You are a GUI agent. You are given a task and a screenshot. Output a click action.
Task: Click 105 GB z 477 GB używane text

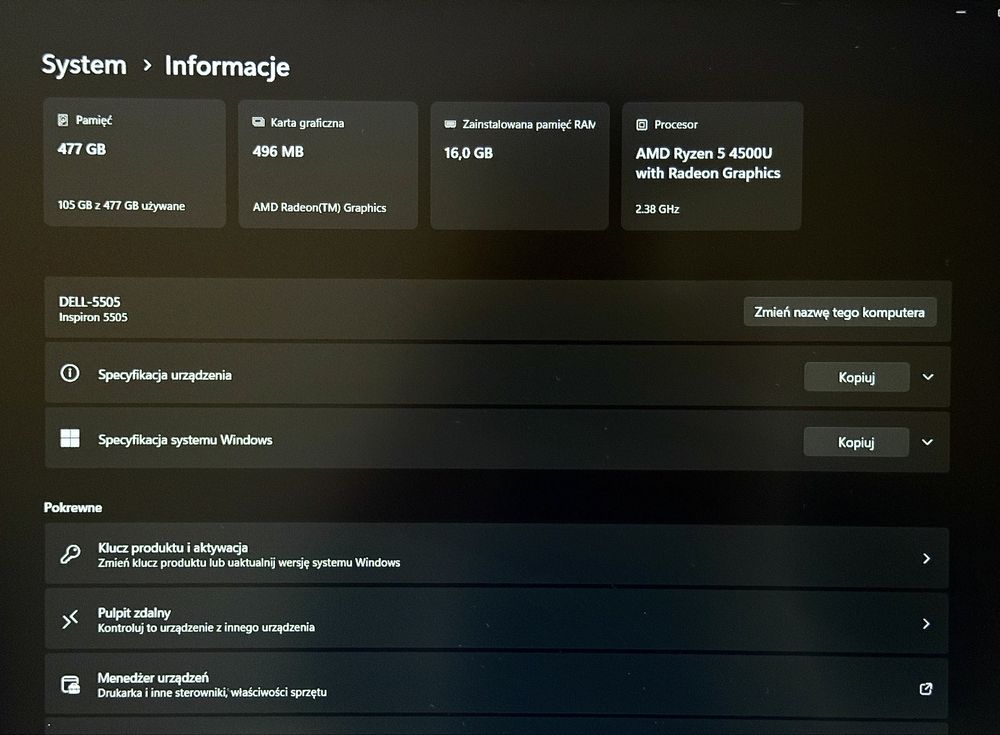pyautogui.click(x=121, y=205)
